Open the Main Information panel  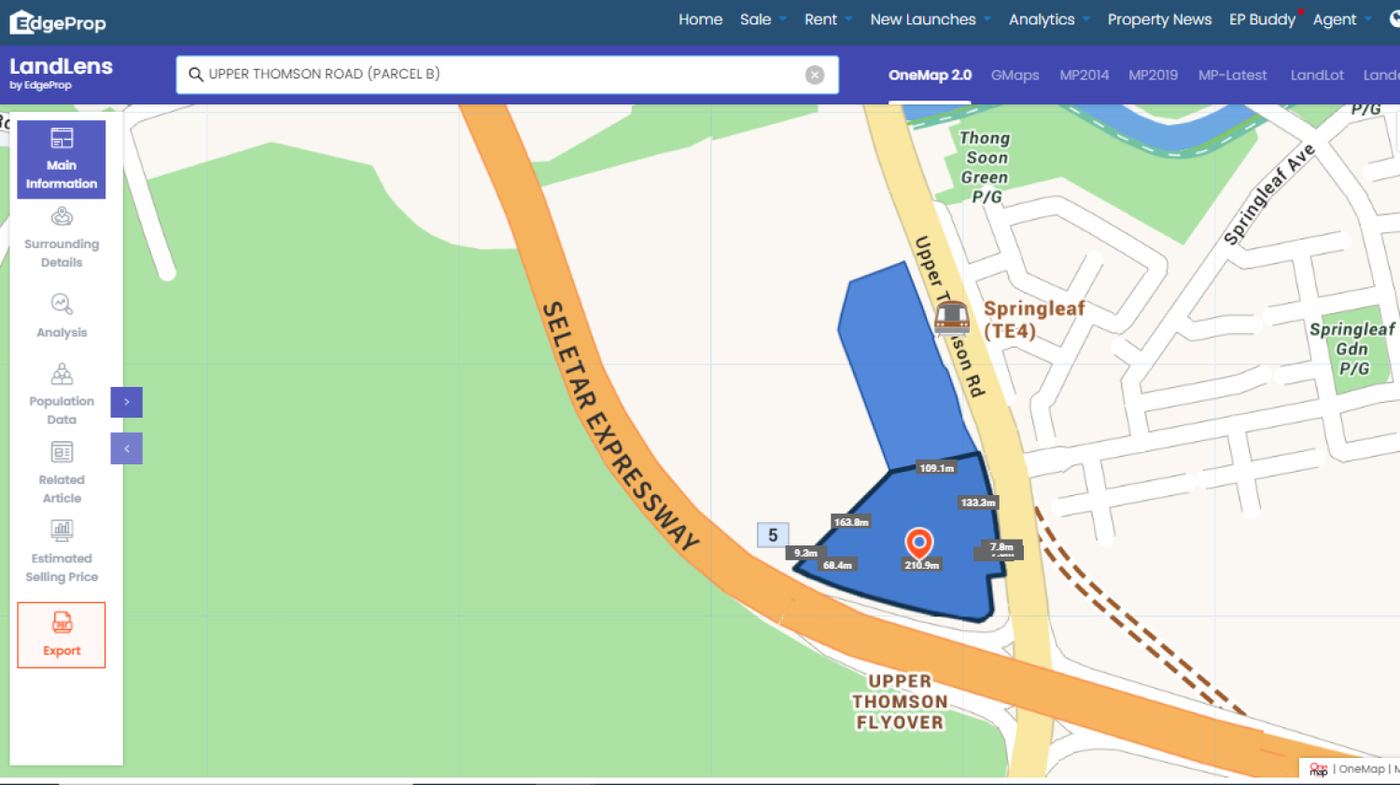pos(61,160)
